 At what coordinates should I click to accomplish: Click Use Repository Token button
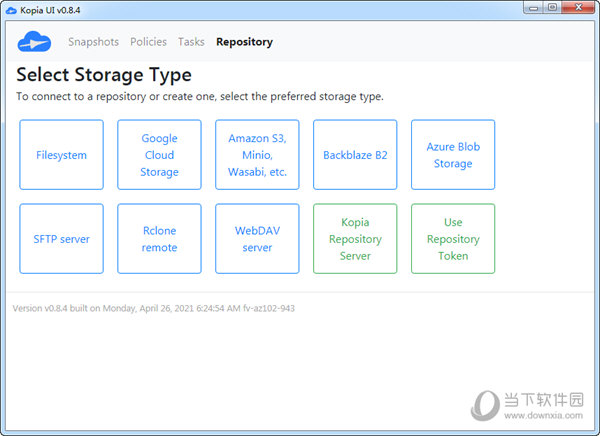(453, 238)
